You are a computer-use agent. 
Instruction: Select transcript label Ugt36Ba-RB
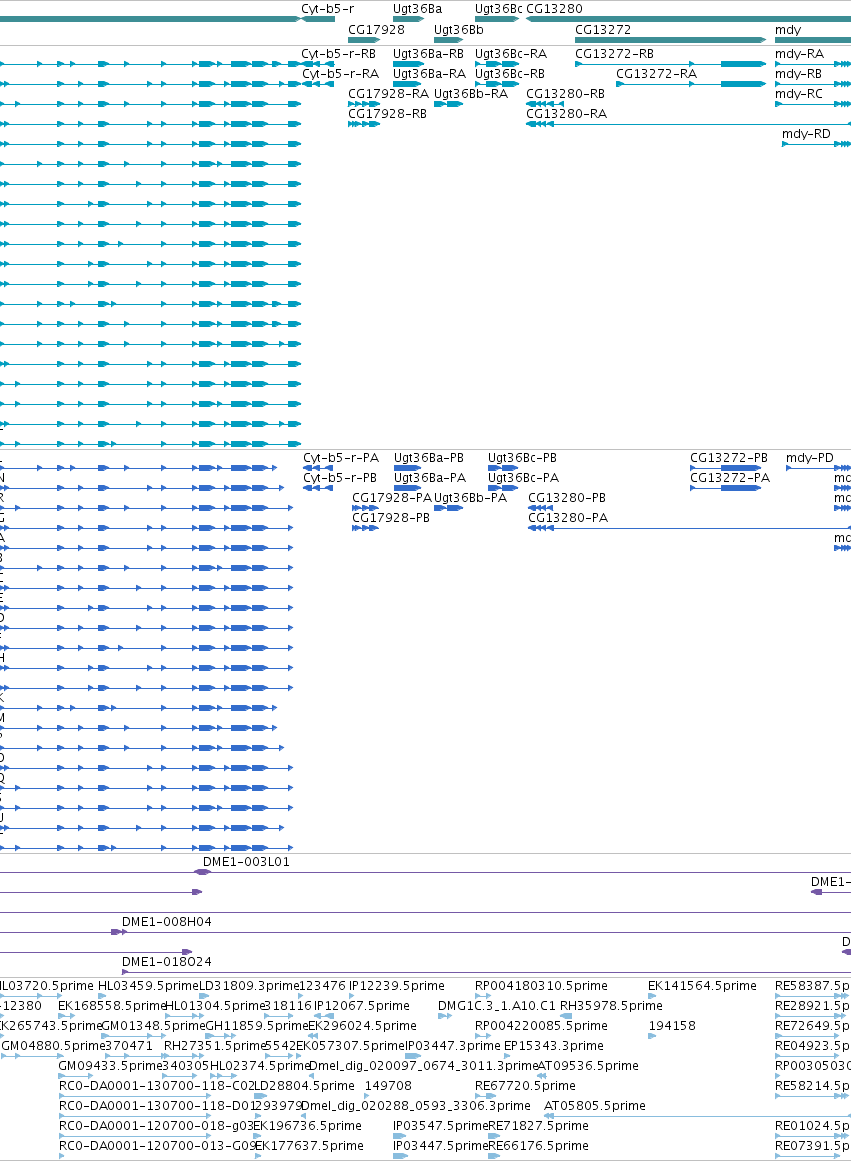428,54
